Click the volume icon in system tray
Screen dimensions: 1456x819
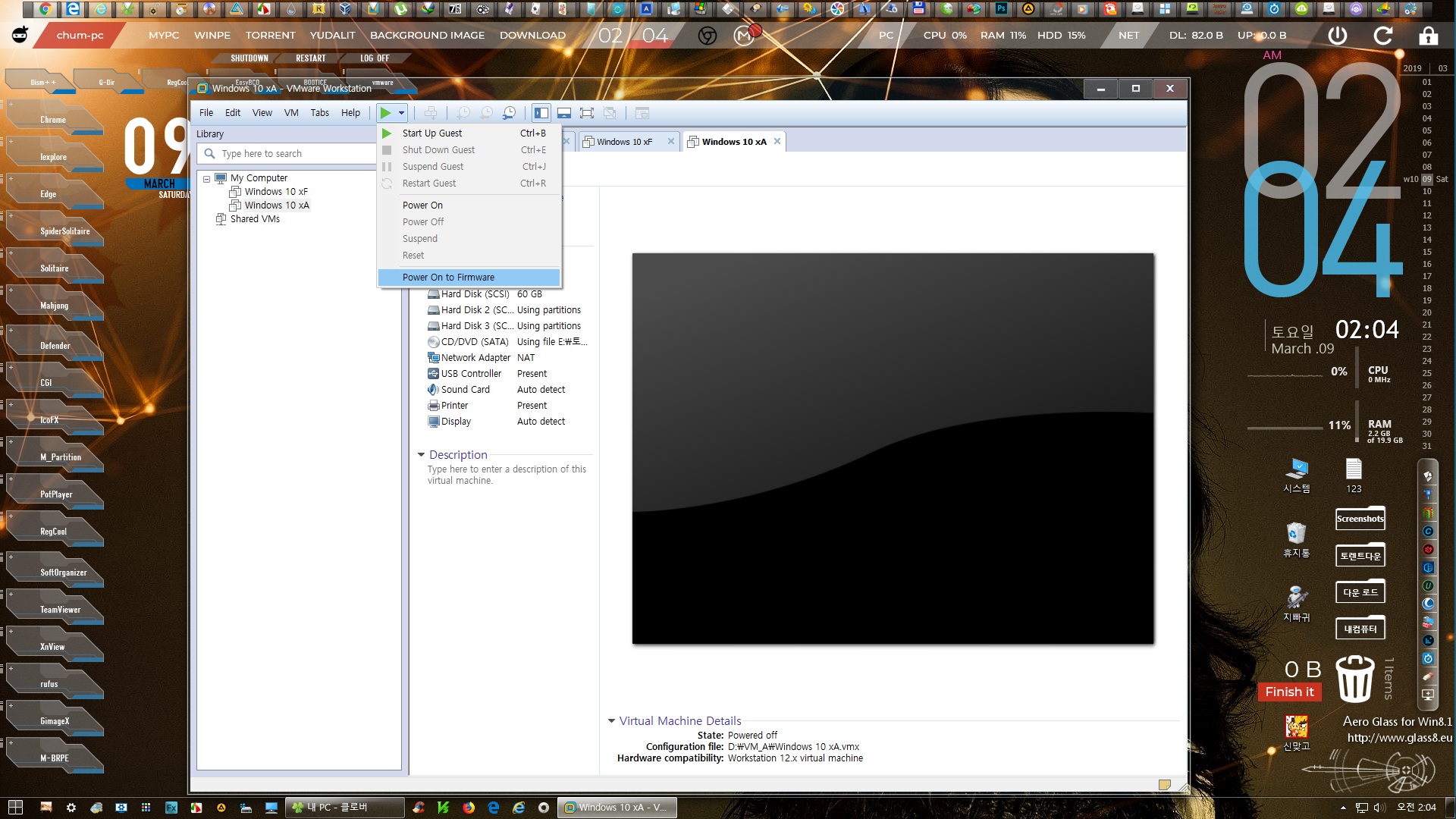click(1379, 808)
